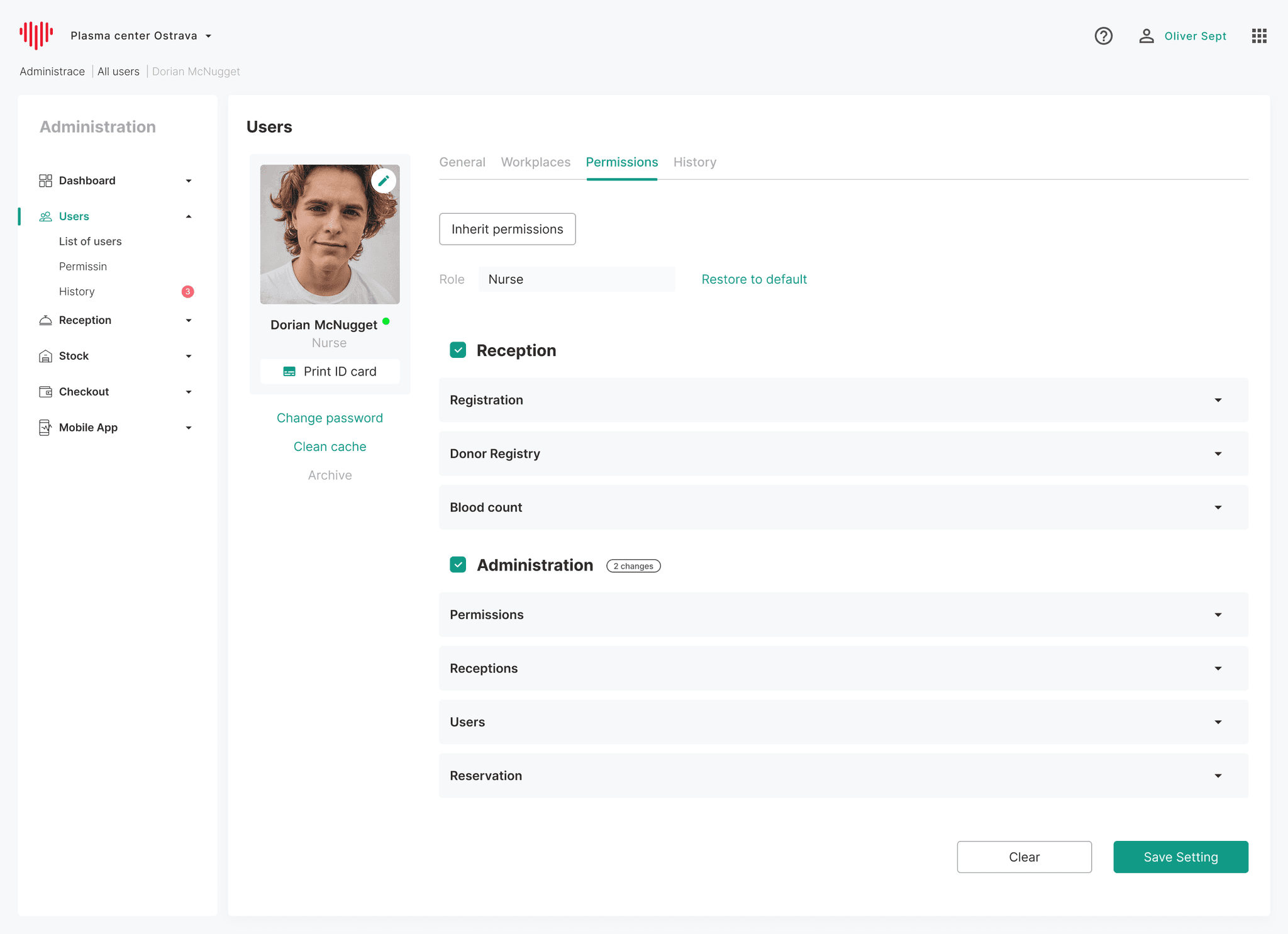This screenshot has height=934, width=1288.
Task: Click the help question mark icon
Action: [1103, 36]
